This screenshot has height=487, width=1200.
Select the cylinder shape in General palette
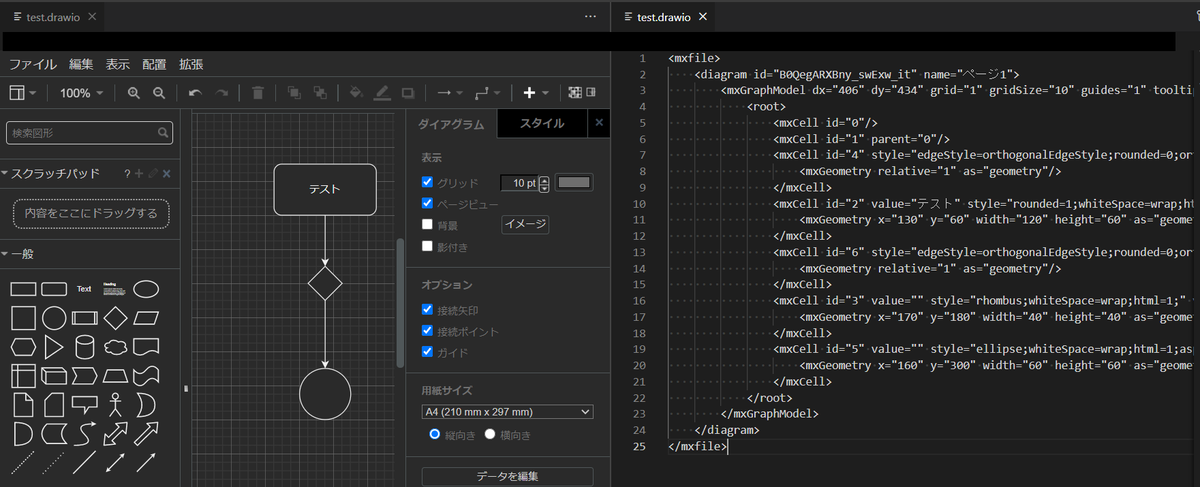pos(85,347)
